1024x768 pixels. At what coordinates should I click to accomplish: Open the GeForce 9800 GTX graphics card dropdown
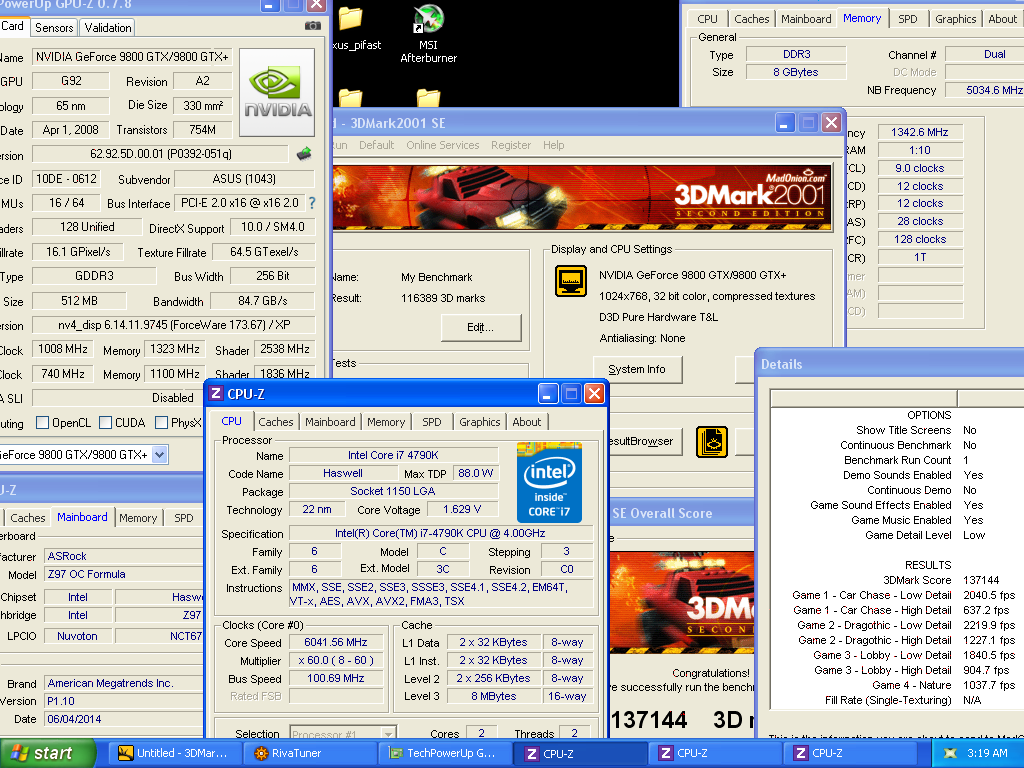tap(160, 455)
